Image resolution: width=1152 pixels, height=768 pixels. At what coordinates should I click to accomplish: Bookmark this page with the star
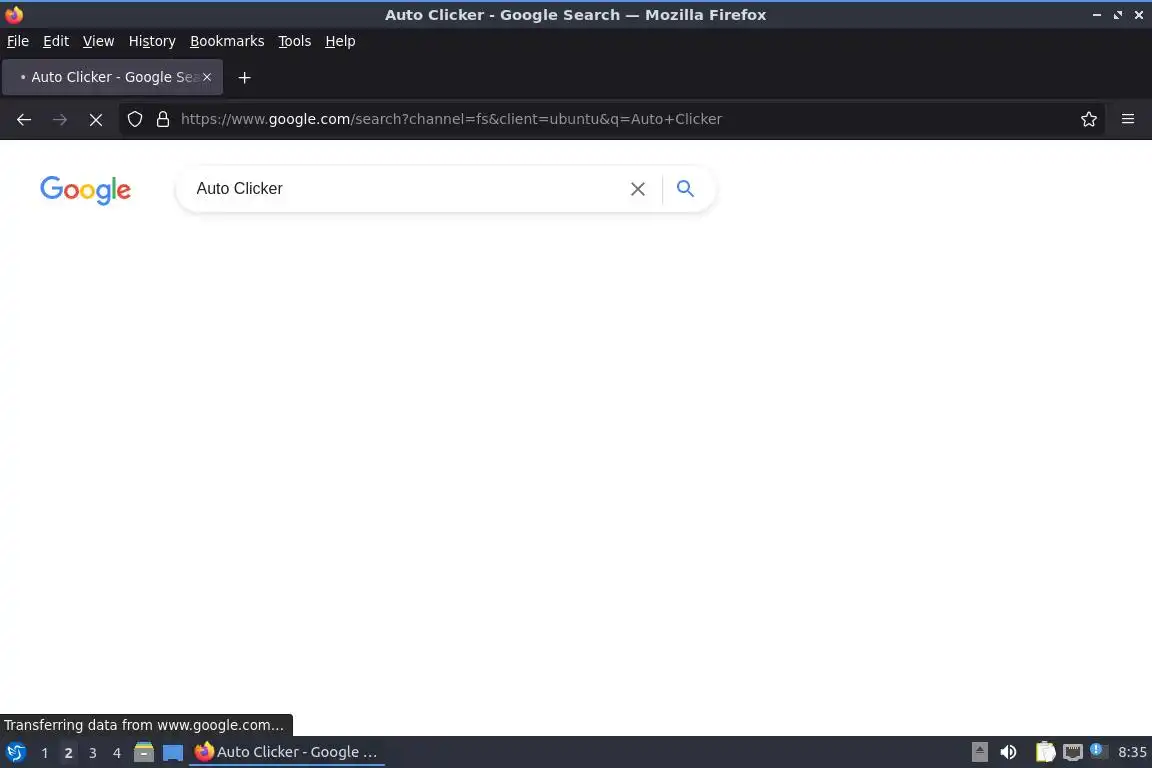click(x=1089, y=119)
